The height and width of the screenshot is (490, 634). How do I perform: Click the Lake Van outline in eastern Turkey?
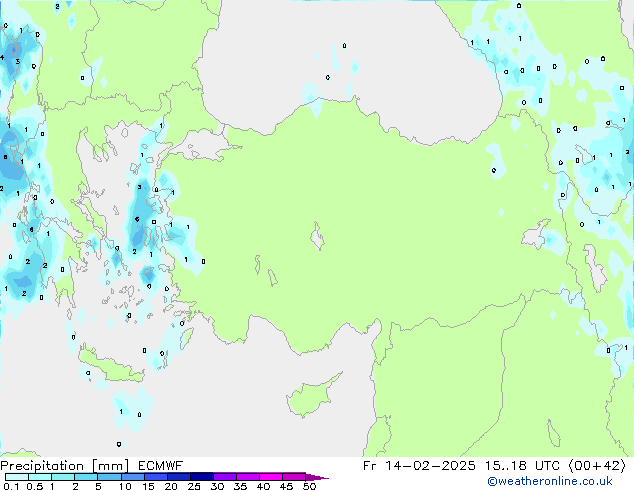click(x=536, y=234)
